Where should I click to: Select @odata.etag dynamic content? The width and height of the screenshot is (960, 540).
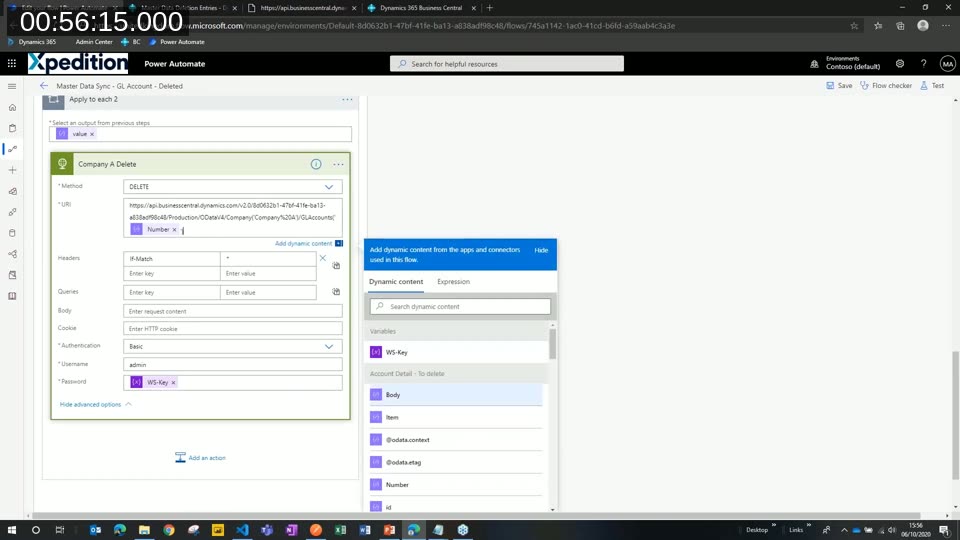click(x=457, y=463)
